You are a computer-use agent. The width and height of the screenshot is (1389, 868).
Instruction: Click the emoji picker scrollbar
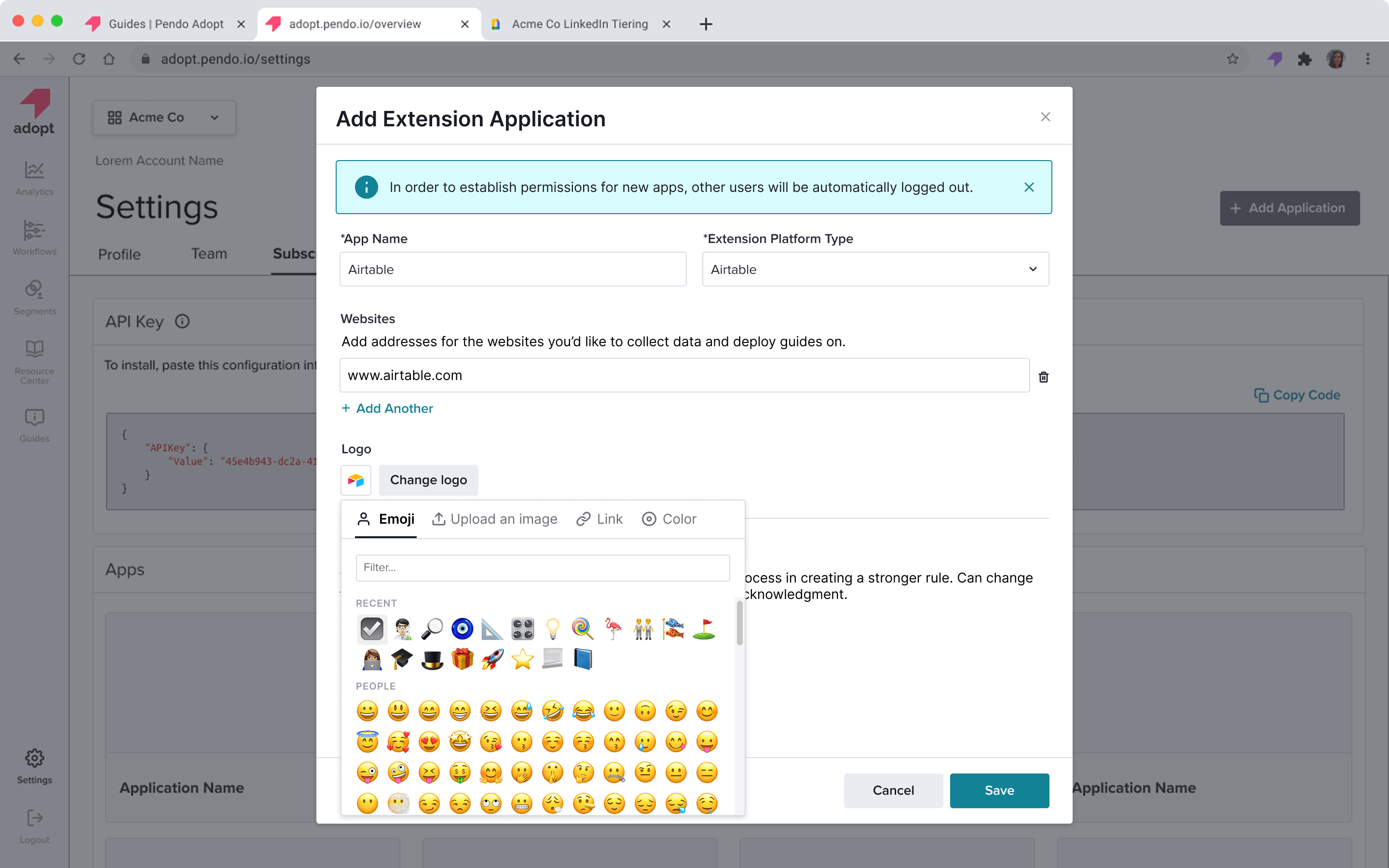tap(739, 622)
